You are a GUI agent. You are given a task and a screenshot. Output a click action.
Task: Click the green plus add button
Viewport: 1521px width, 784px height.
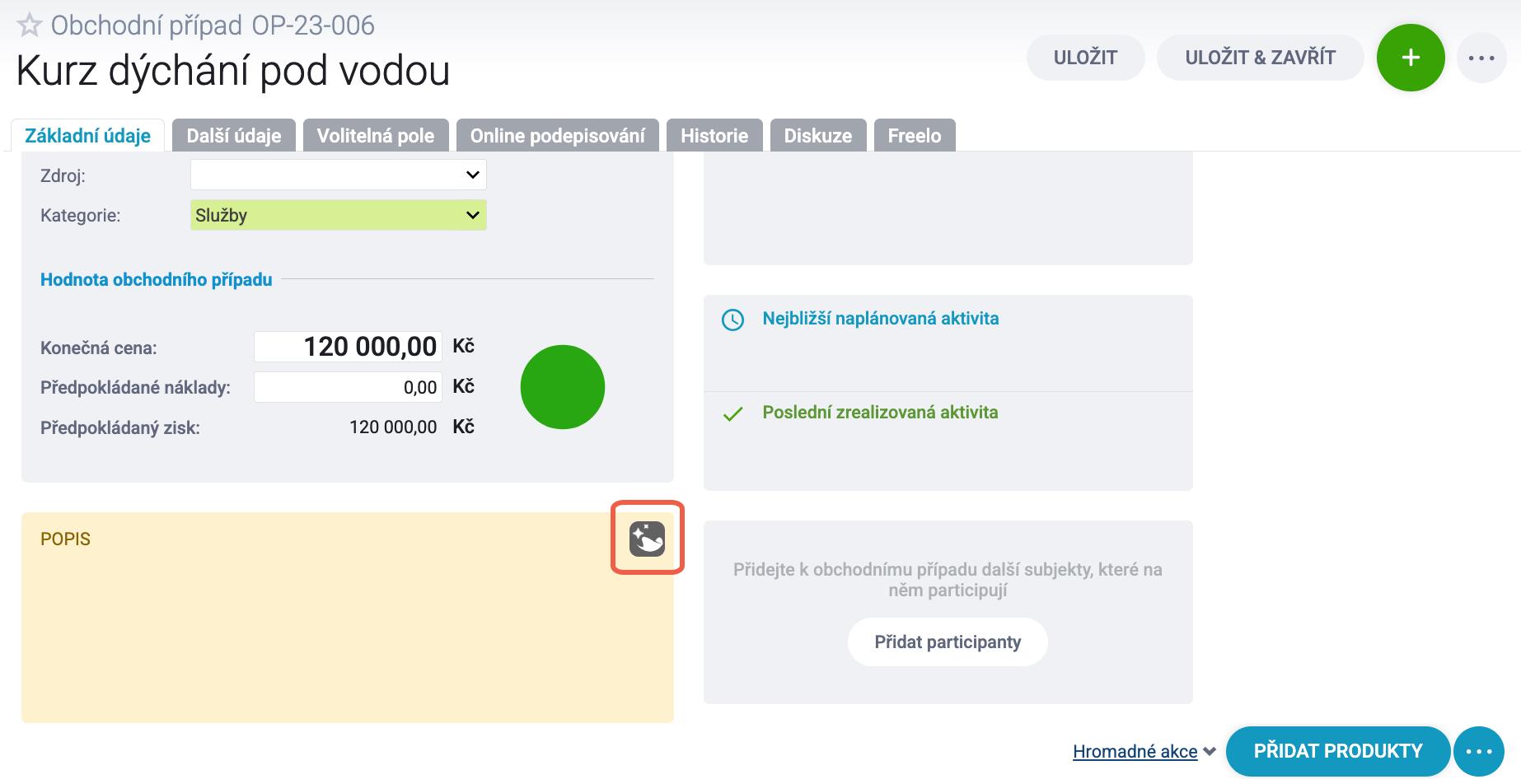(1411, 58)
